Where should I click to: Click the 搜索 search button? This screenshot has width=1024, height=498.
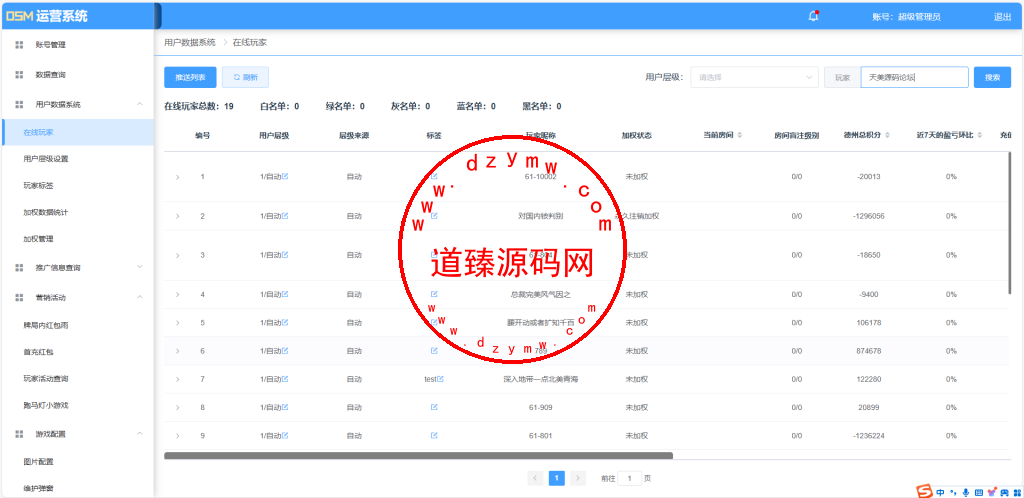pos(992,77)
